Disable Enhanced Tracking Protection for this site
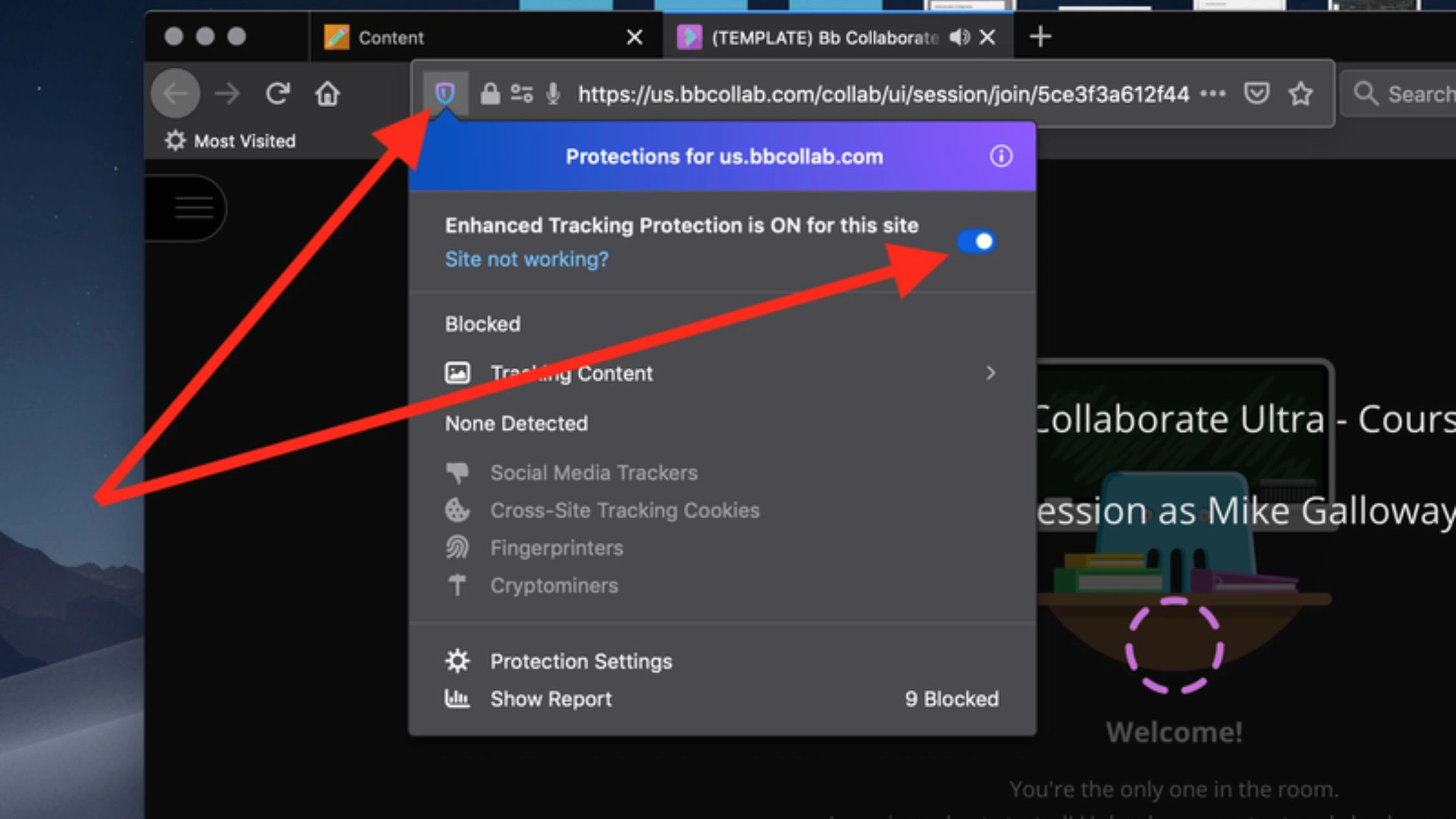The image size is (1456, 819). (x=976, y=242)
